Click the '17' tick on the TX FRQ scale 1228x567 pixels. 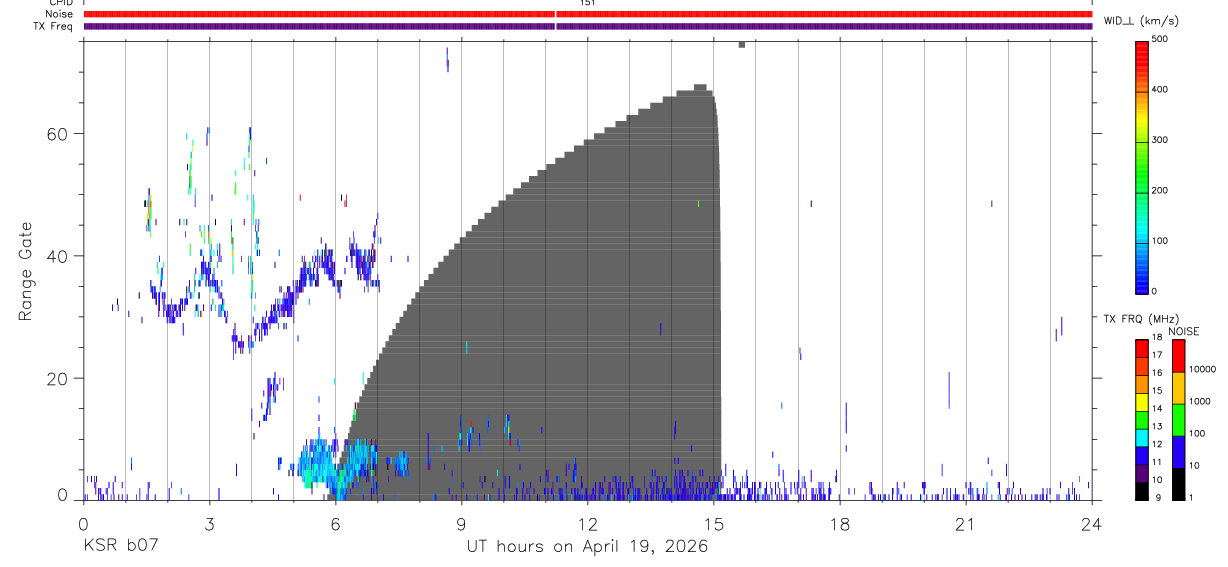pyautogui.click(x=1158, y=355)
